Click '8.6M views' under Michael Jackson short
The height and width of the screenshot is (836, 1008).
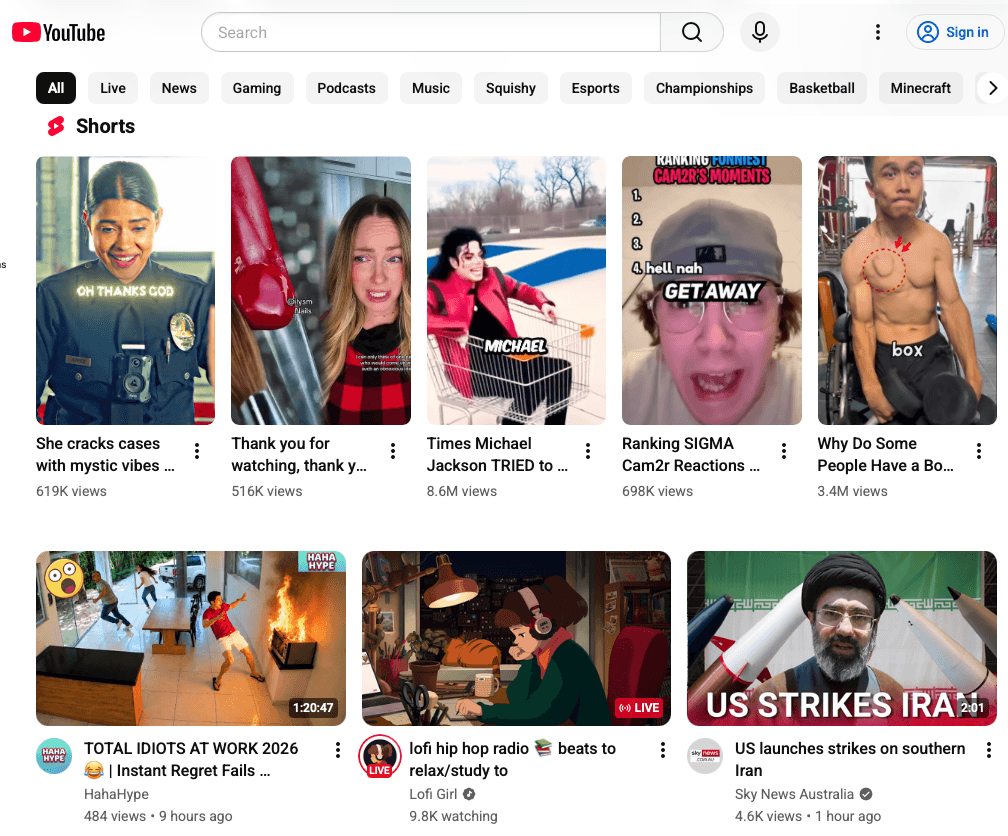(462, 491)
